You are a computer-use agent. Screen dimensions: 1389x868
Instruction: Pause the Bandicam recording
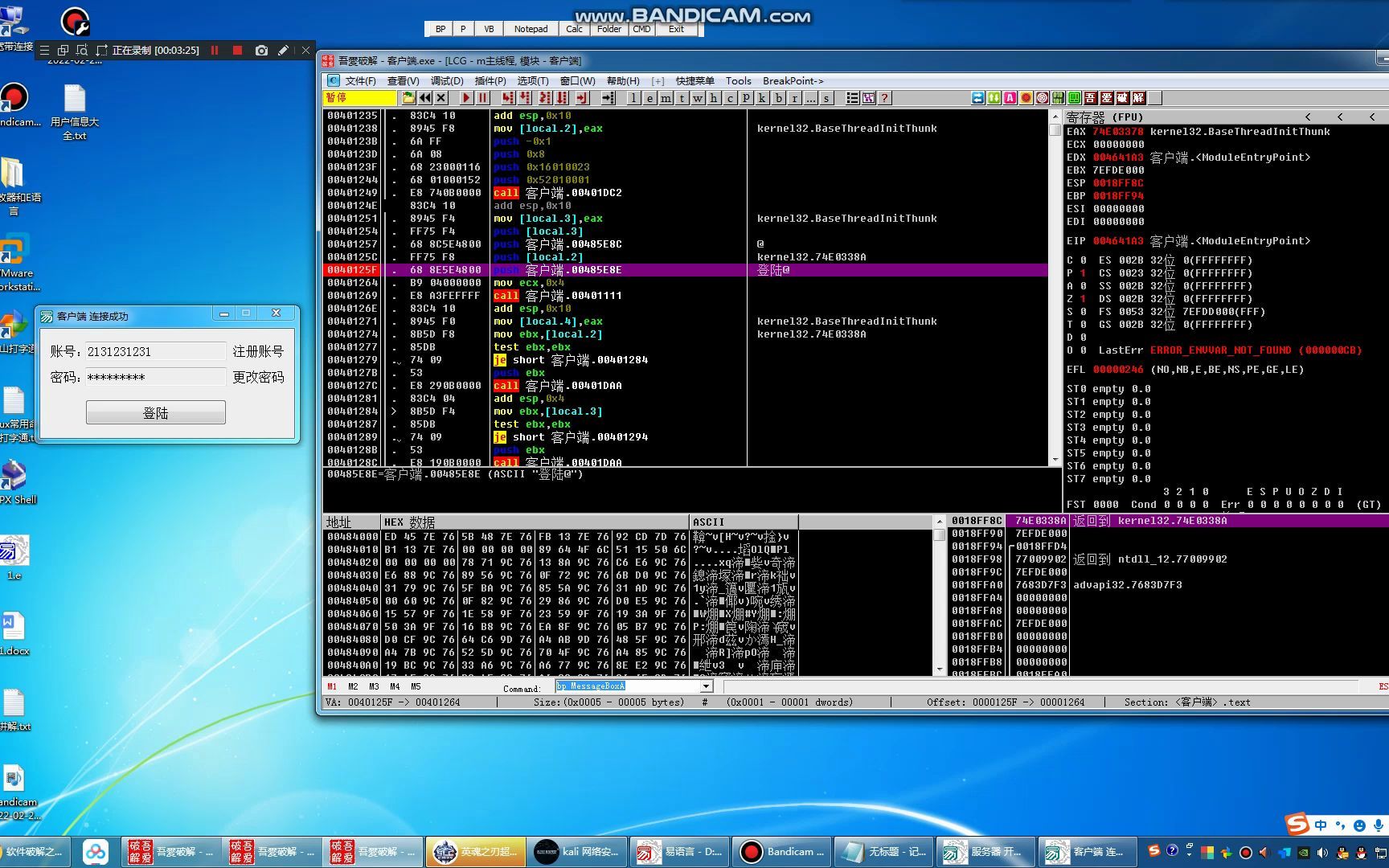(x=215, y=50)
